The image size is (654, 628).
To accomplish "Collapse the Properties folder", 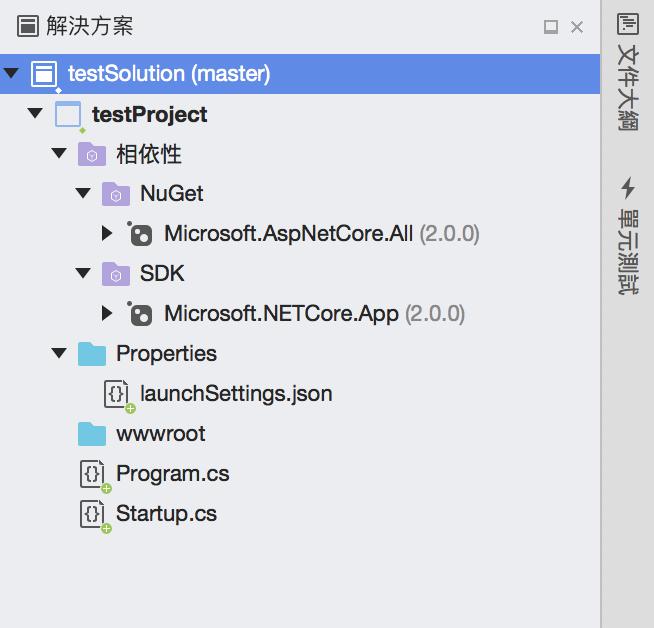I will coord(60,354).
